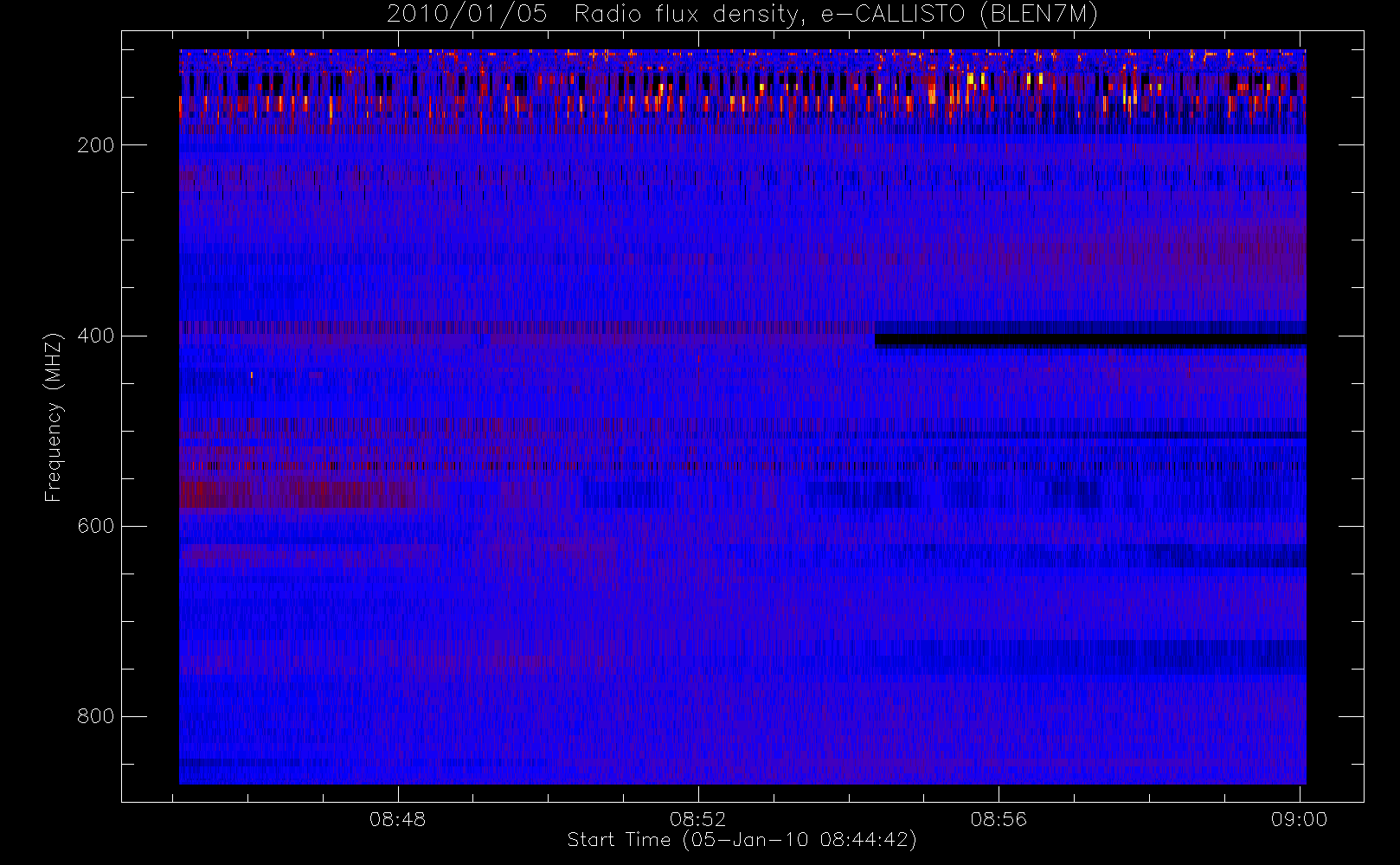The height and width of the screenshot is (865, 1400).
Task: Click the 08:56 time tick label
Action: tap(999, 819)
